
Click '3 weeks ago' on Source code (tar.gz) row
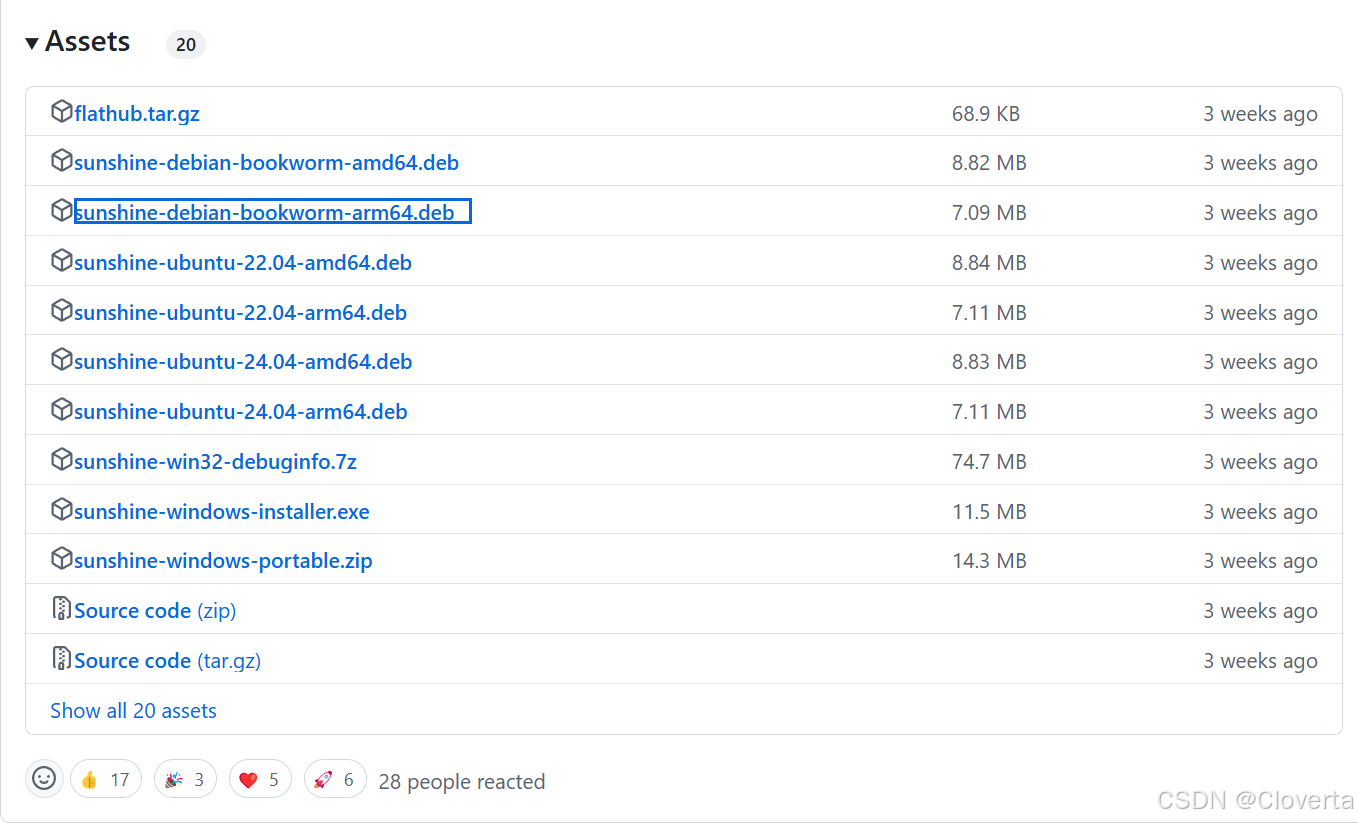tap(1260, 661)
